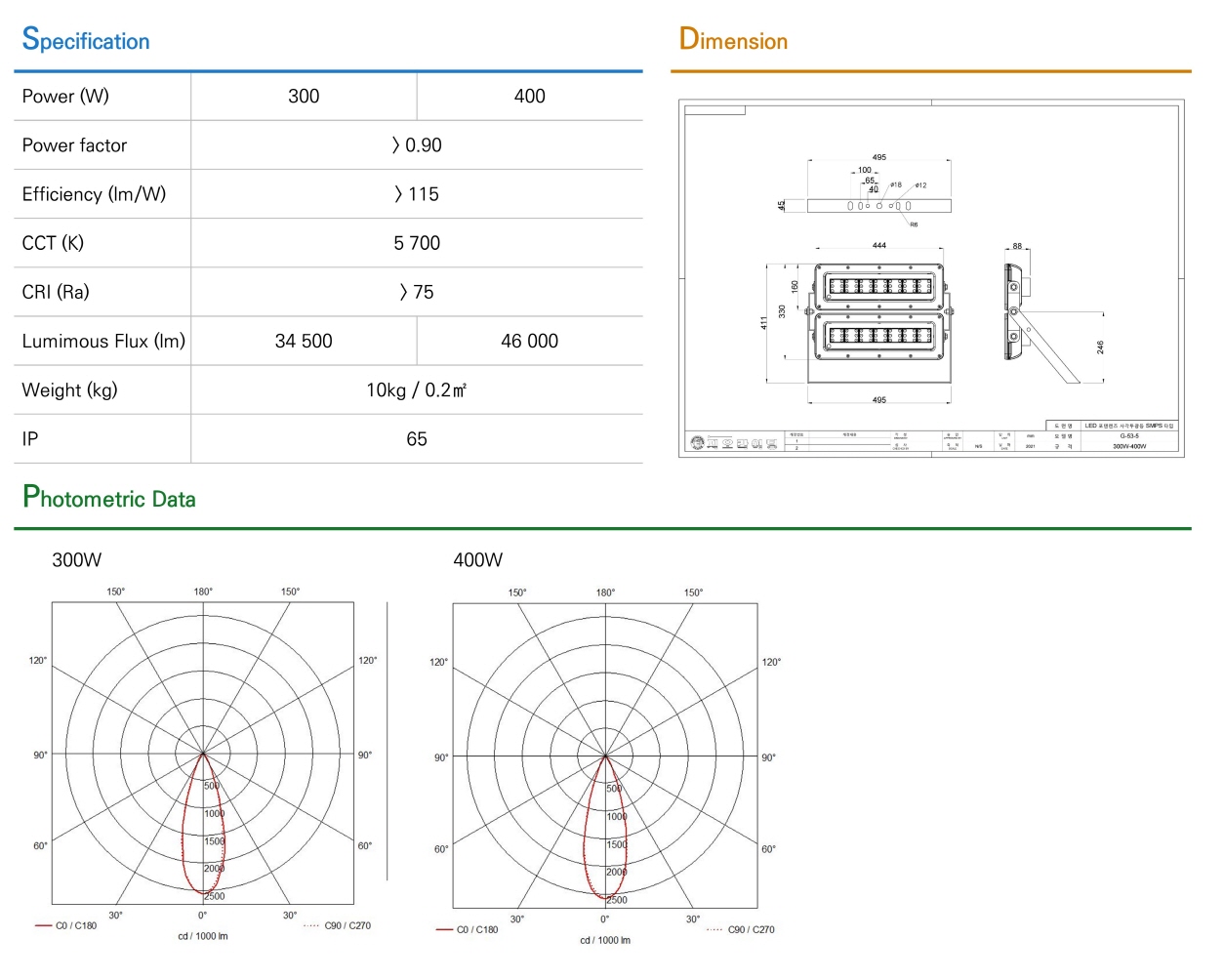Click the 400W polar distribution chart
This screenshot has height=980, width=1224.
click(x=605, y=755)
